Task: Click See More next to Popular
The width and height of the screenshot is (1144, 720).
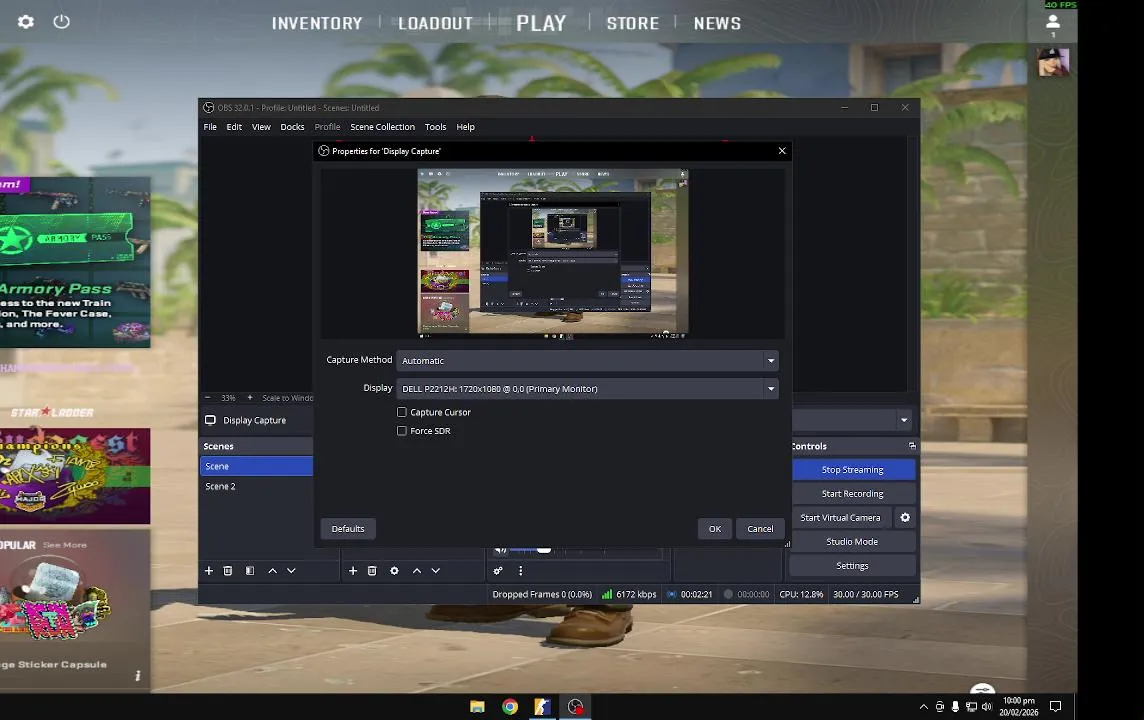Action: click(64, 545)
